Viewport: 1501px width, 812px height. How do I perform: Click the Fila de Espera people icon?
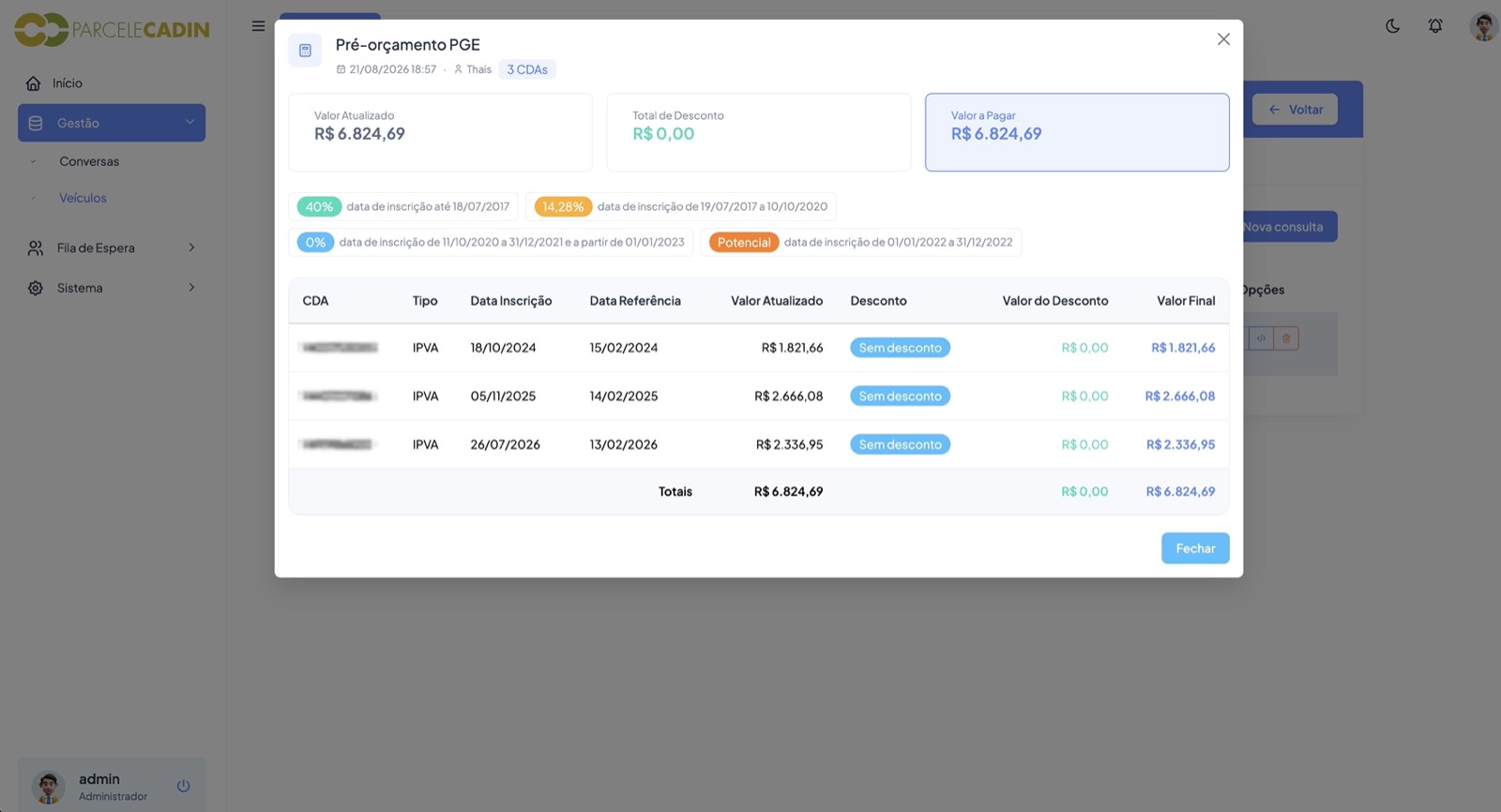(x=36, y=248)
